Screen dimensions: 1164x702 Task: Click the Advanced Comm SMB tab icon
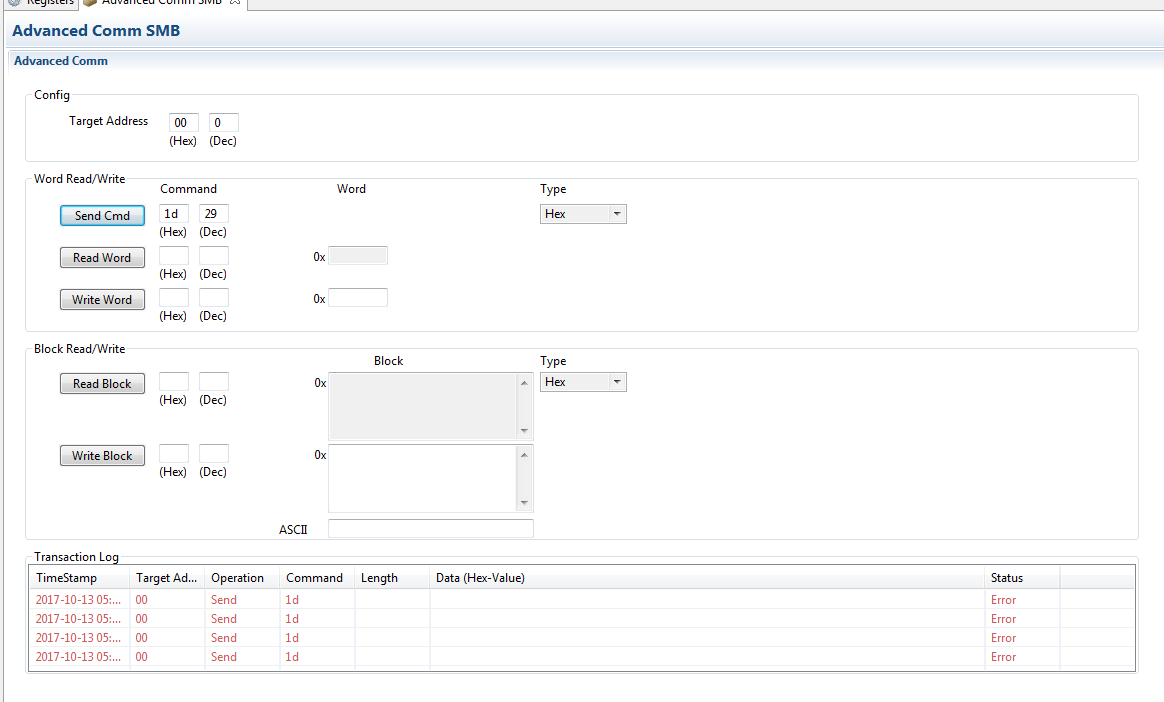[x=90, y=3]
